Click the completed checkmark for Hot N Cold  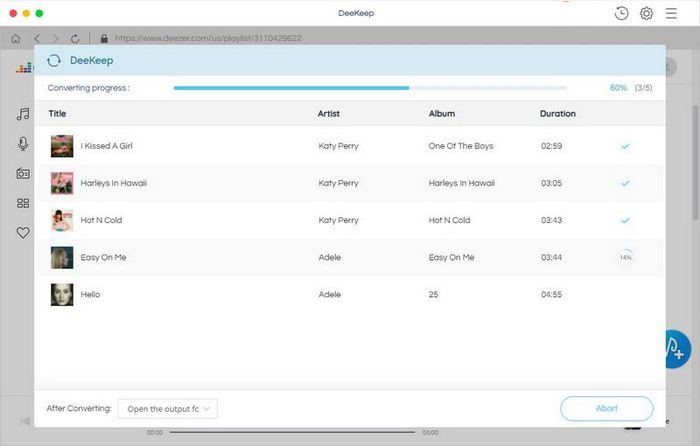click(x=625, y=220)
